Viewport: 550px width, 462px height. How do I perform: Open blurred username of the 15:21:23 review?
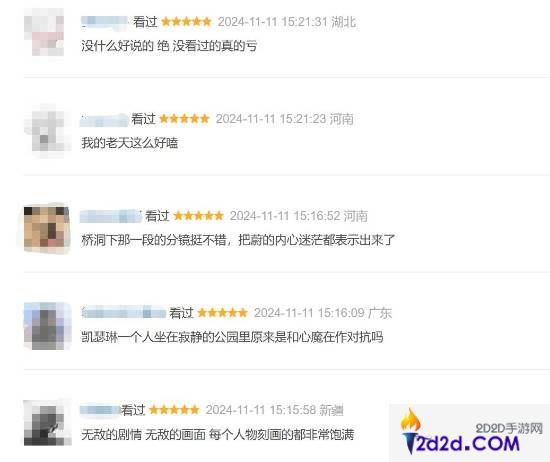pos(104,119)
